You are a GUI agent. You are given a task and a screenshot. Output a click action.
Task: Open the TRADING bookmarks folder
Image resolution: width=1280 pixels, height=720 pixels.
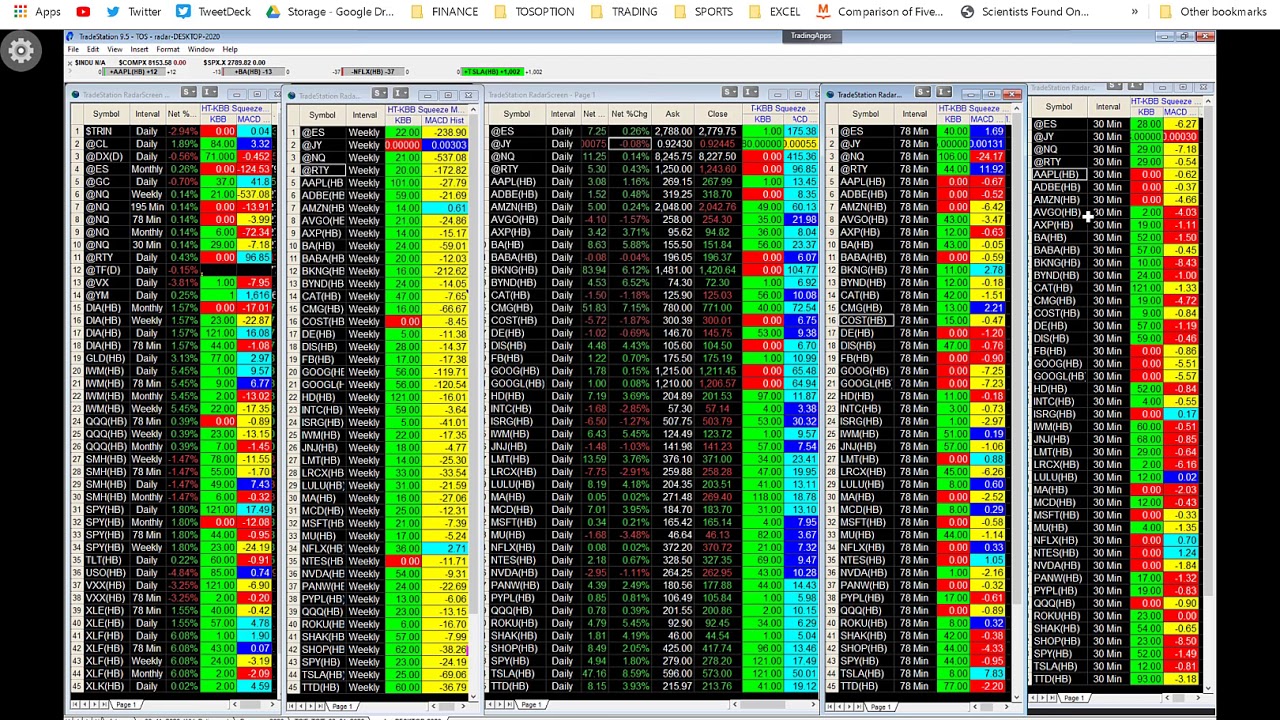point(624,12)
